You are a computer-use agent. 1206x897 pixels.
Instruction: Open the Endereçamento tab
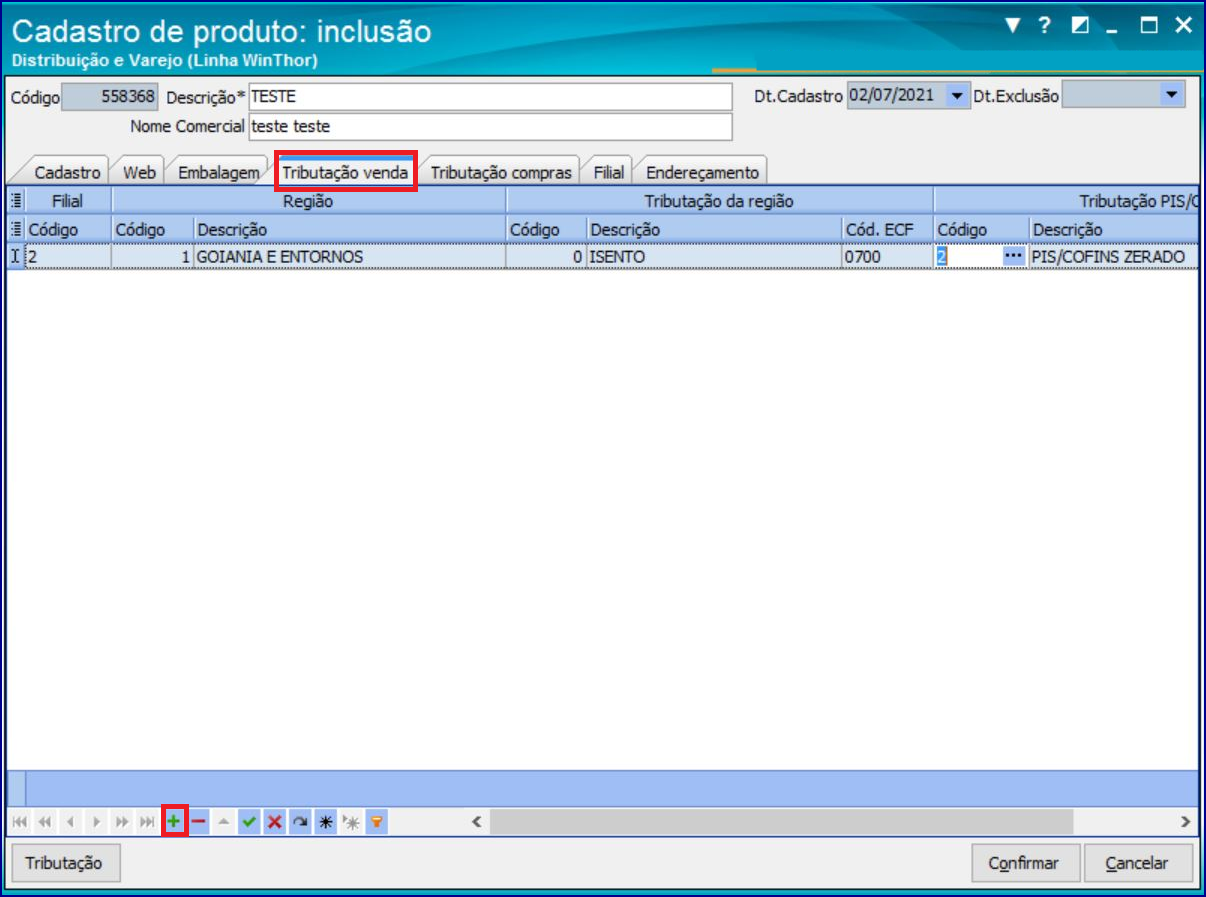[702, 172]
